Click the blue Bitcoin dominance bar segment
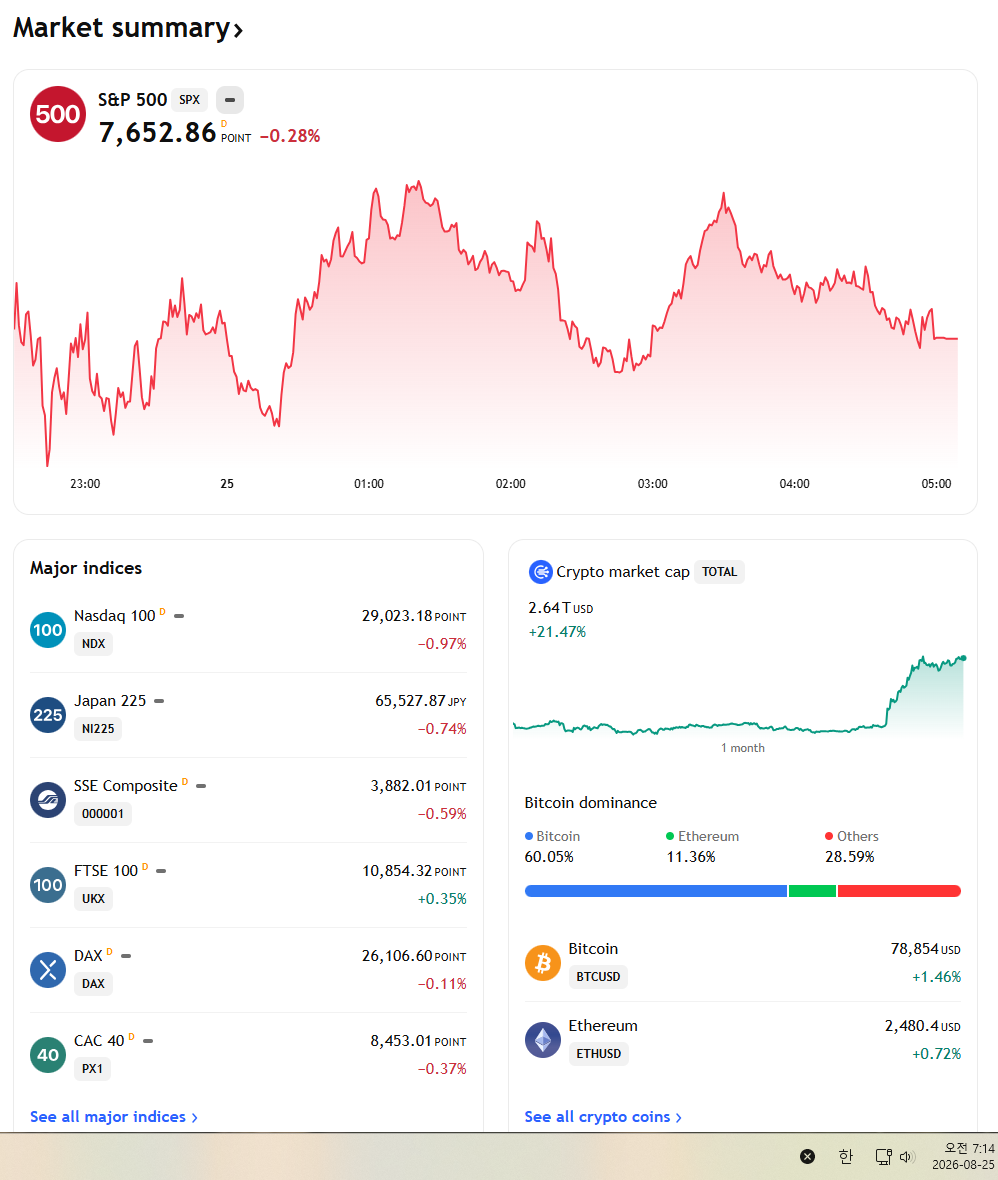 pos(656,891)
